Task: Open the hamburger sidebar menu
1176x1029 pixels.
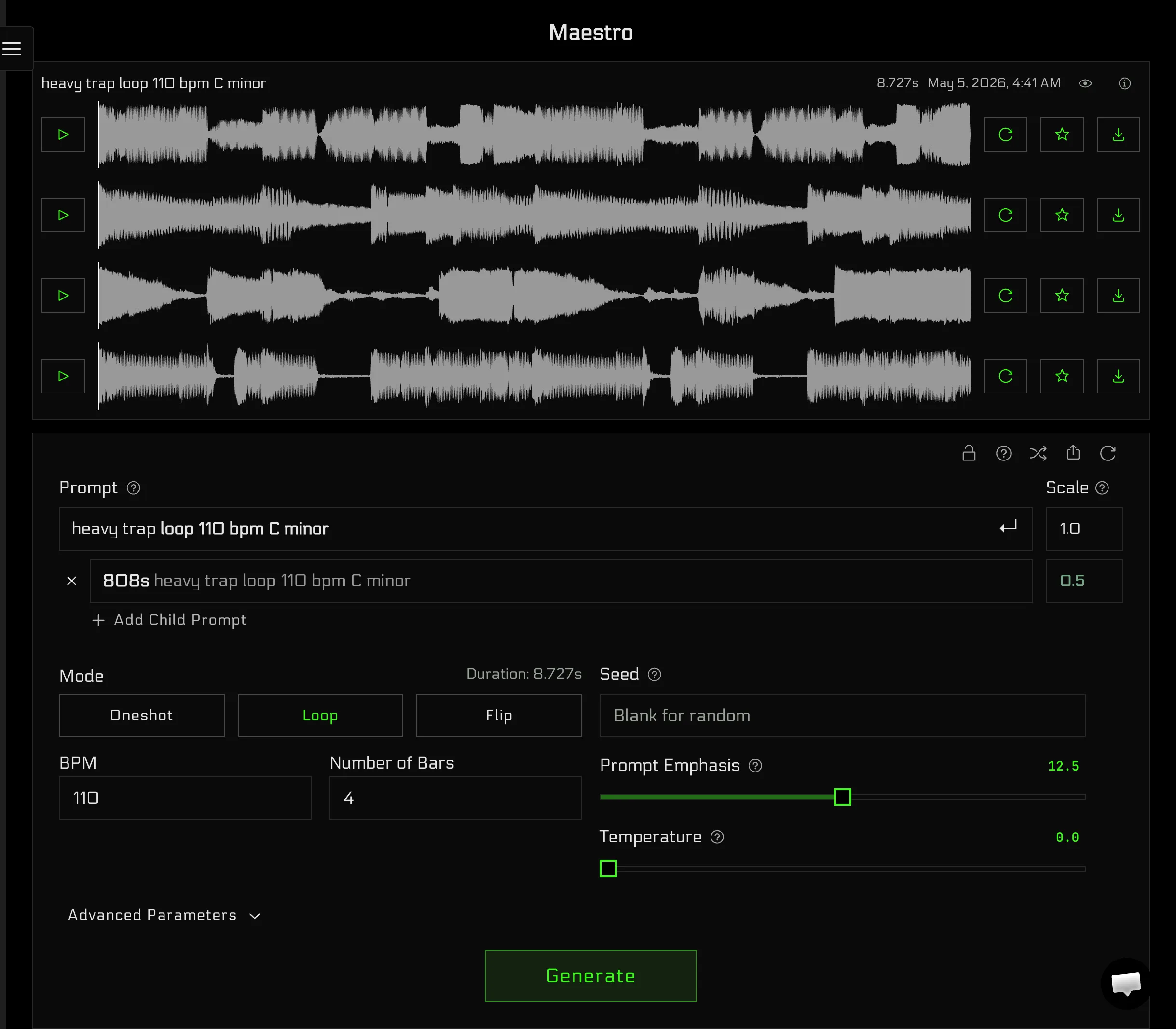Action: (x=12, y=49)
